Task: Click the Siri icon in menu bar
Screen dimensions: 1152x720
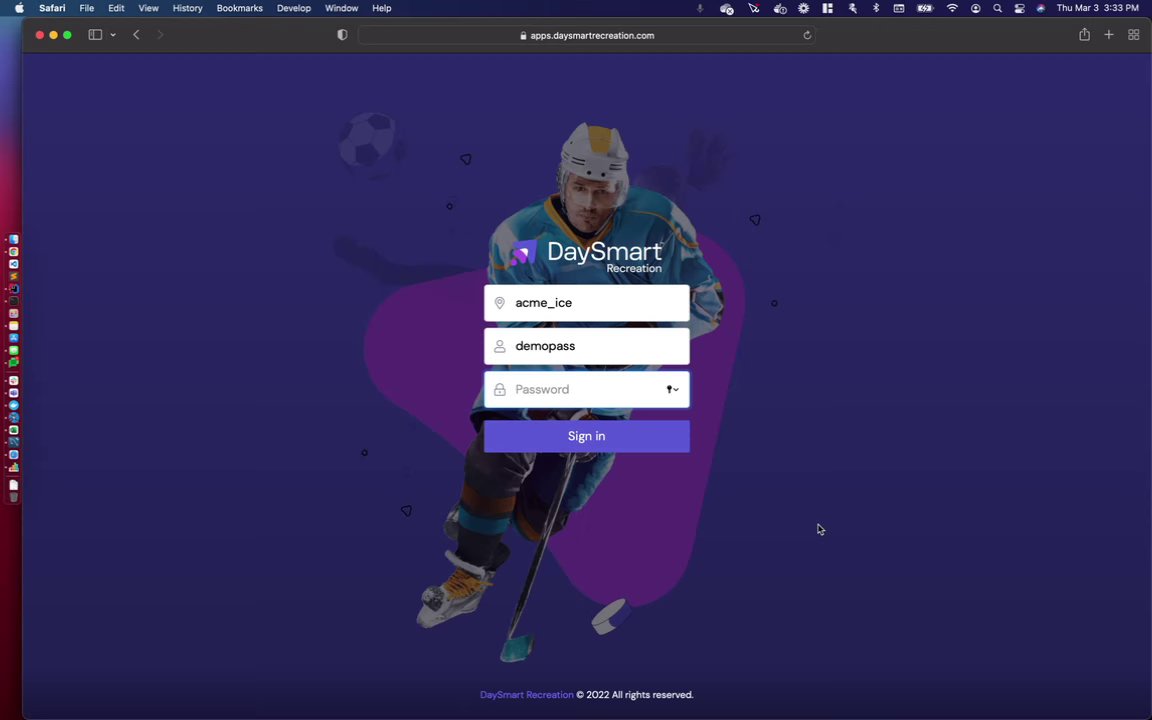Action: tap(1040, 8)
